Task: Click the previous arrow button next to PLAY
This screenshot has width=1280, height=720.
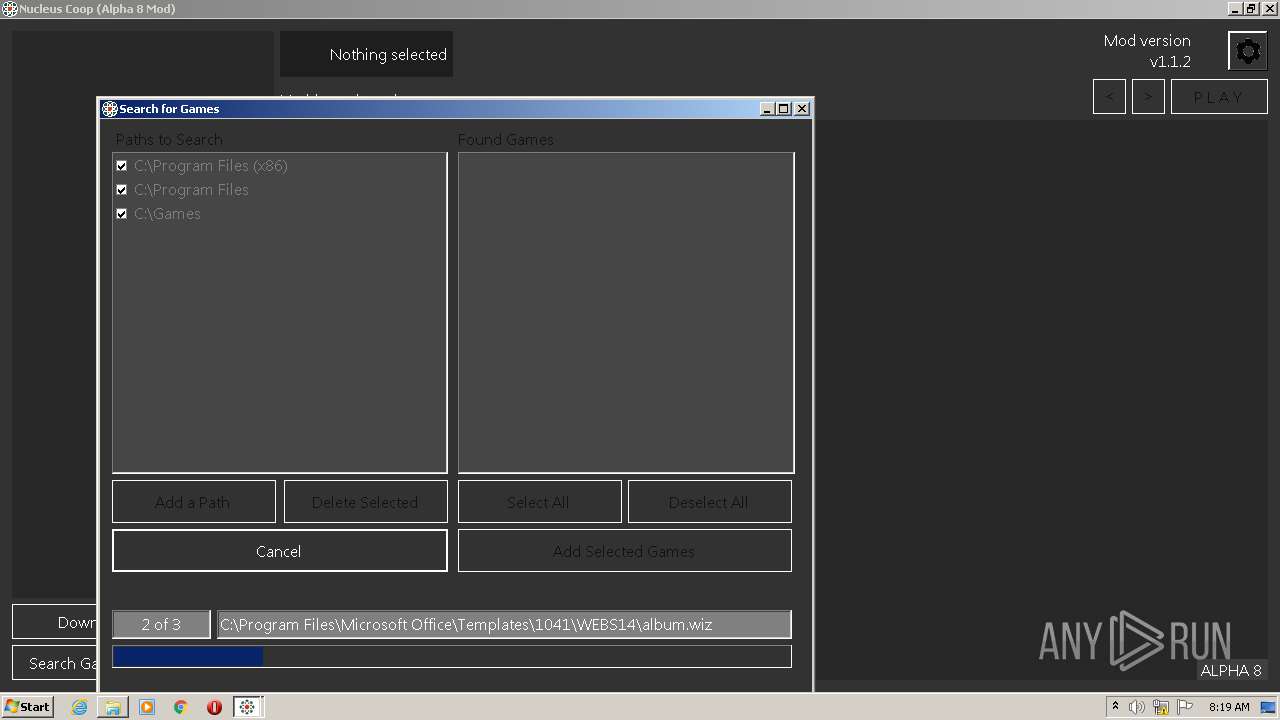Action: click(1109, 97)
